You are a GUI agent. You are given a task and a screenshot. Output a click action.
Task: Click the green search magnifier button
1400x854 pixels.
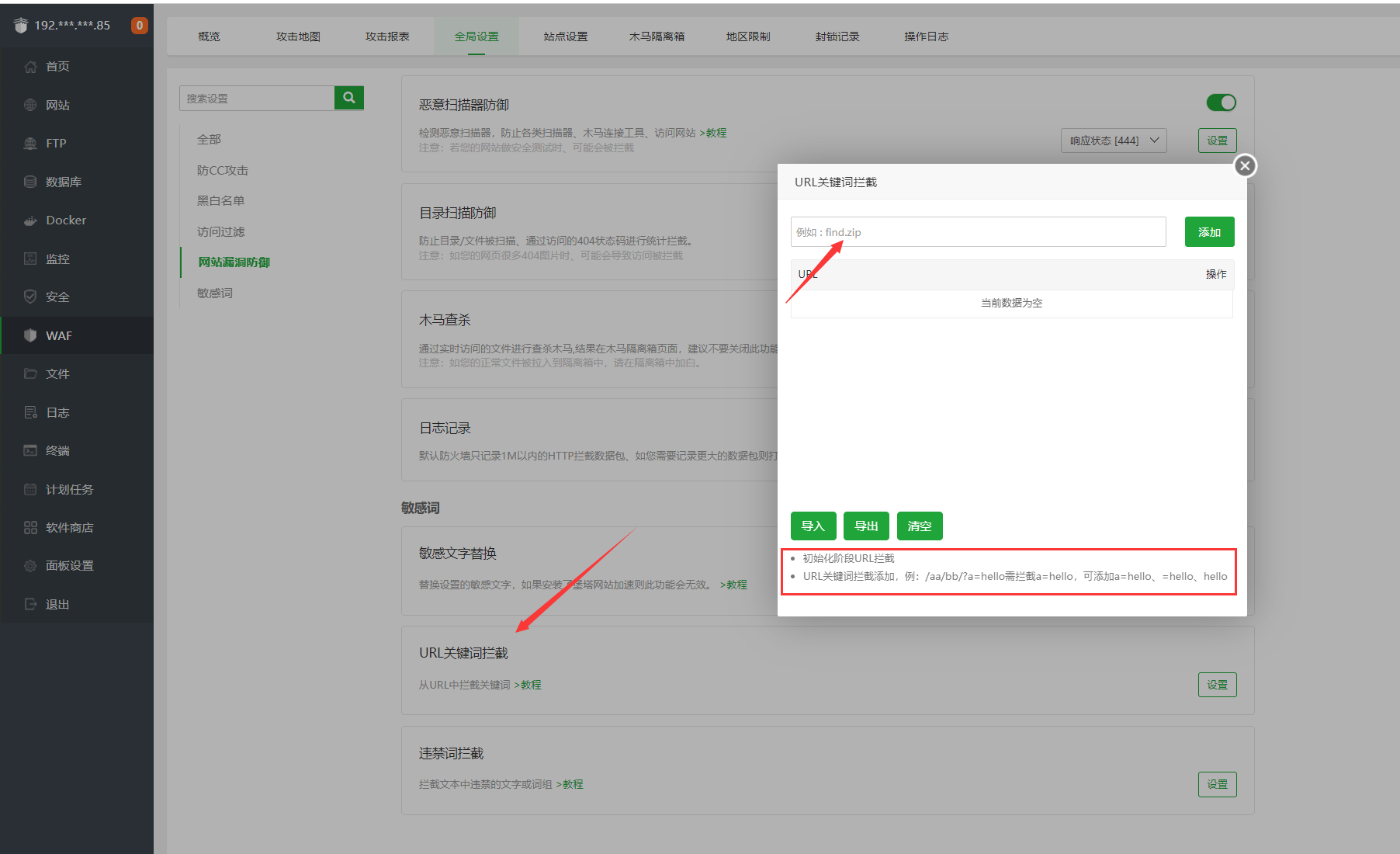click(349, 98)
